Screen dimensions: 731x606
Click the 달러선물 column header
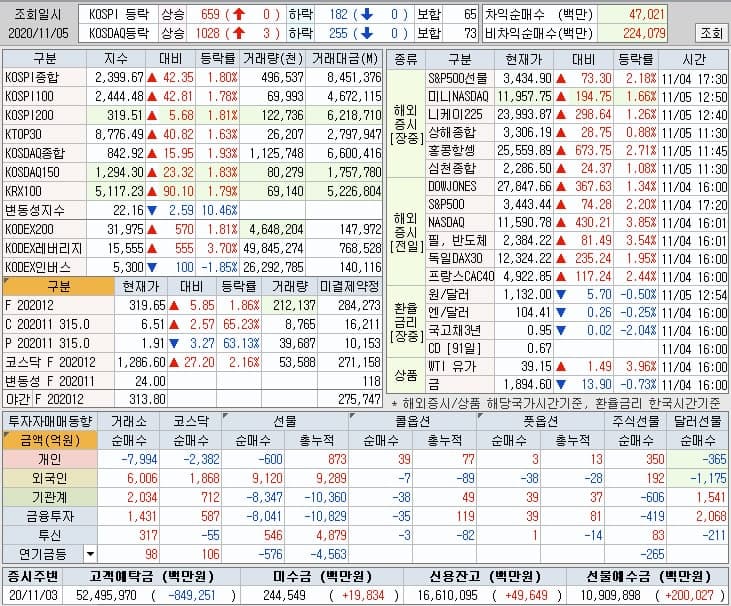click(697, 421)
